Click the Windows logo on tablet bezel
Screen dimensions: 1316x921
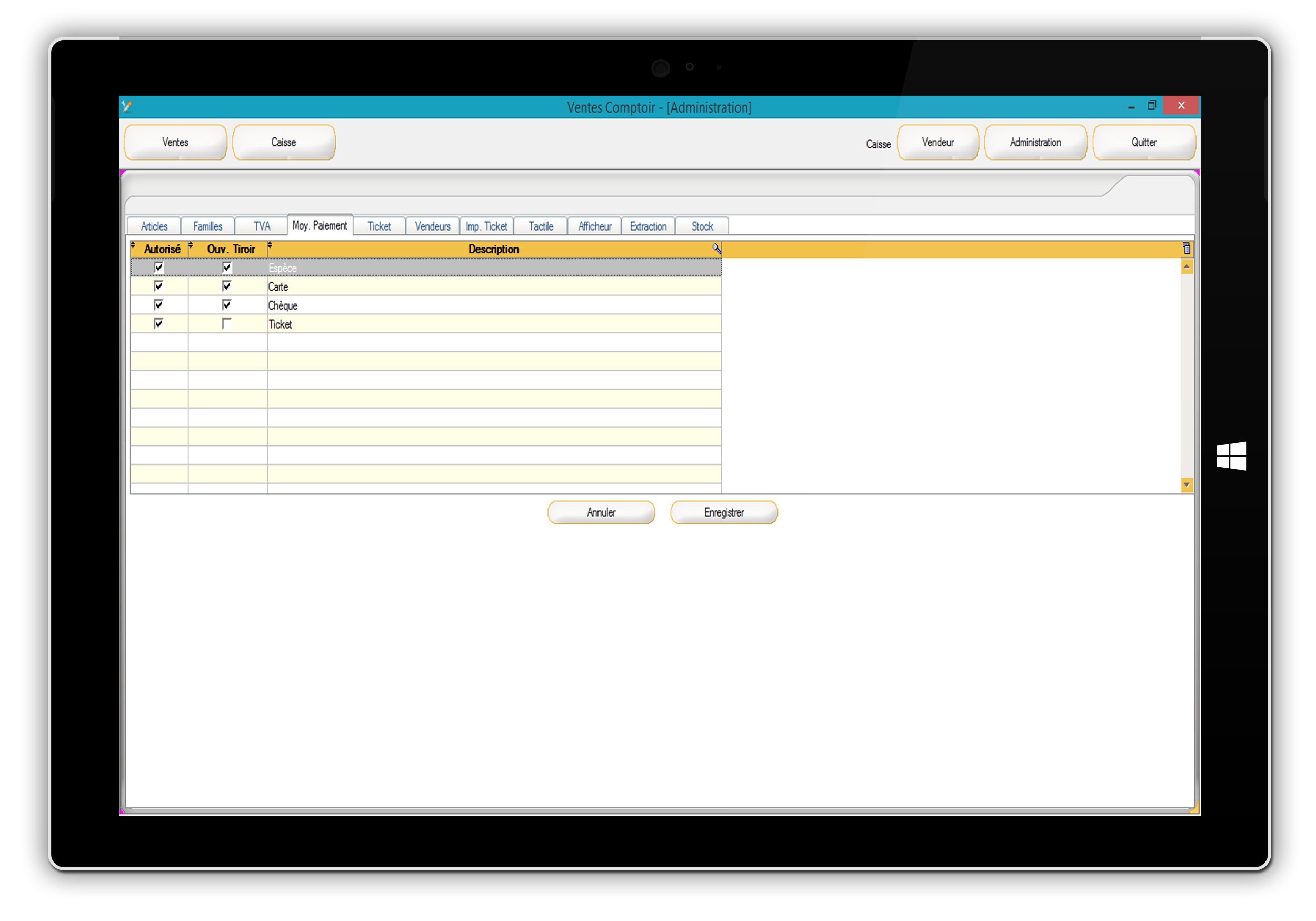tap(1231, 456)
